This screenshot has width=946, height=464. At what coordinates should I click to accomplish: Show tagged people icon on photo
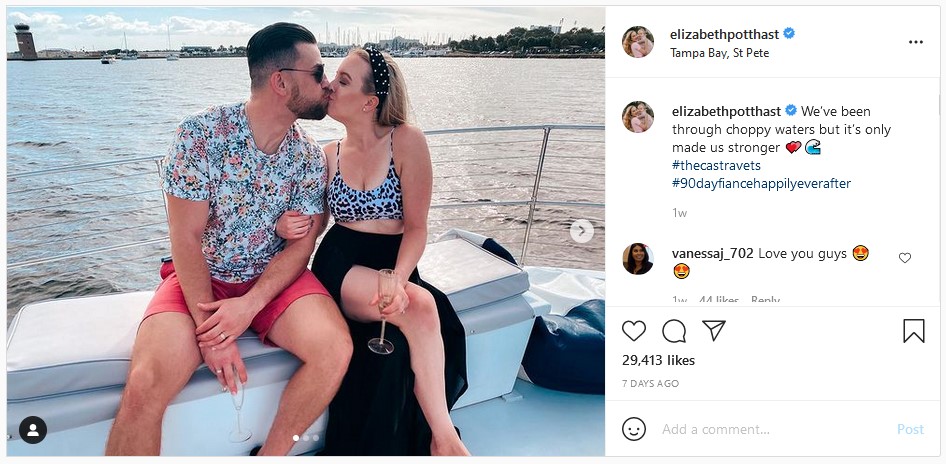tap(33, 430)
